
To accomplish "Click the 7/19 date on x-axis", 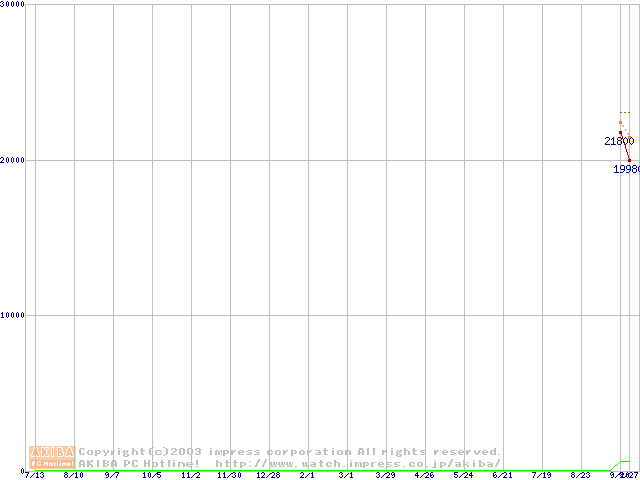I will 541,475.
